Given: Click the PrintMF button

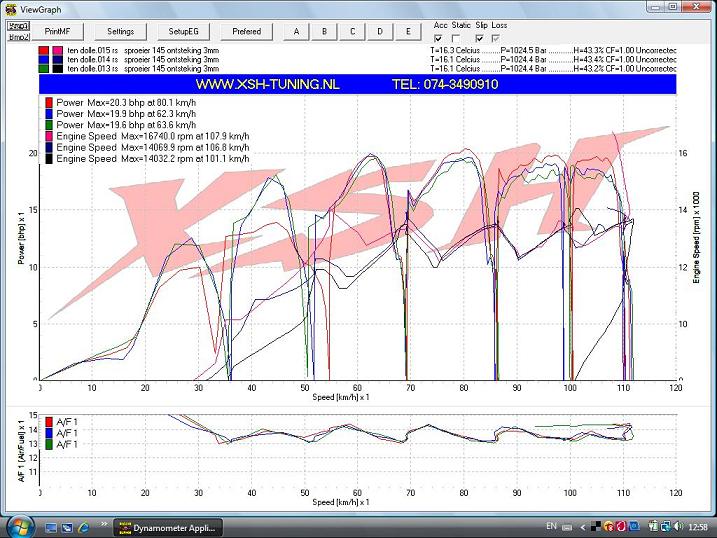Looking at the screenshot, I should coord(58,32).
